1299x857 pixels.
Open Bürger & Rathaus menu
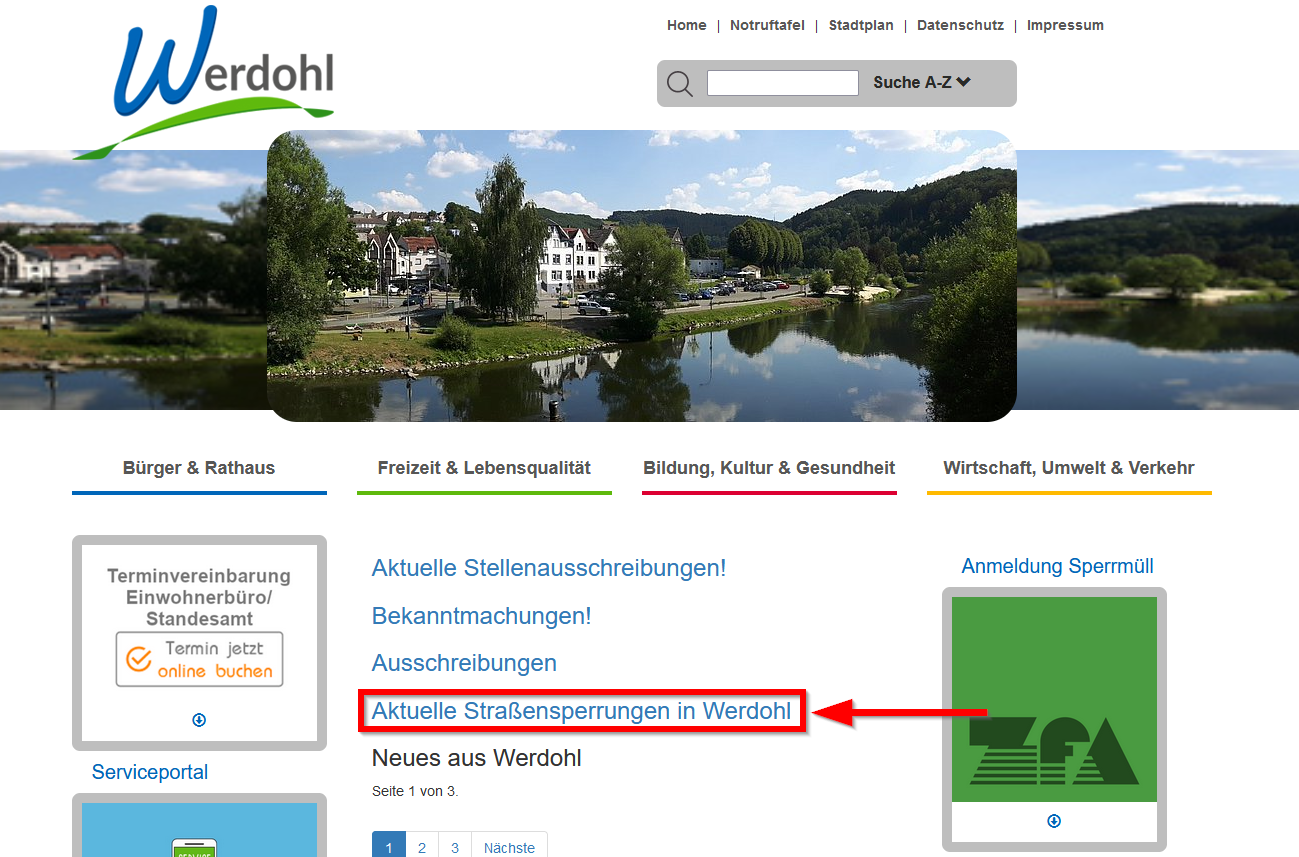point(199,468)
